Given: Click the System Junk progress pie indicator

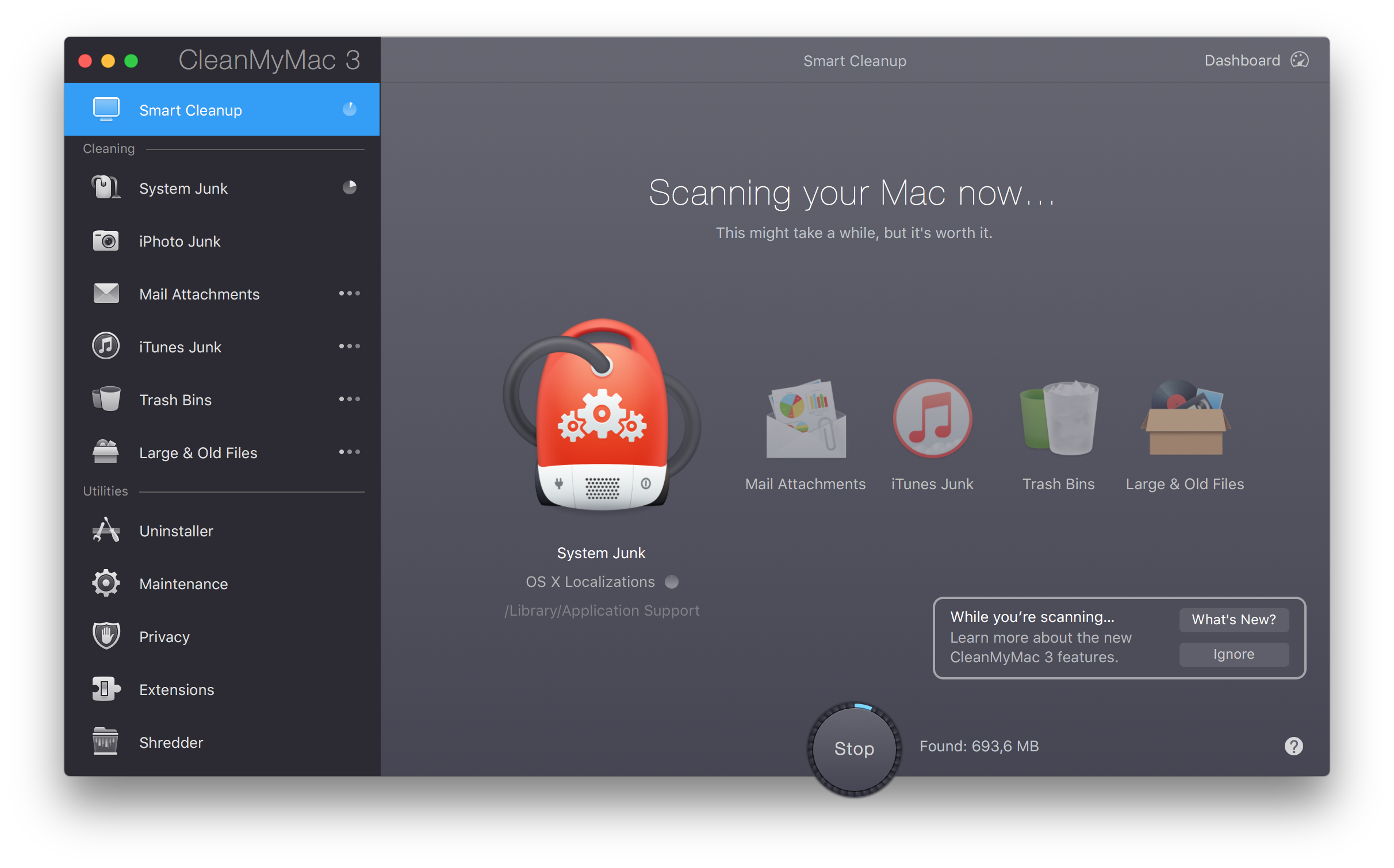Looking at the screenshot, I should pos(350,187).
